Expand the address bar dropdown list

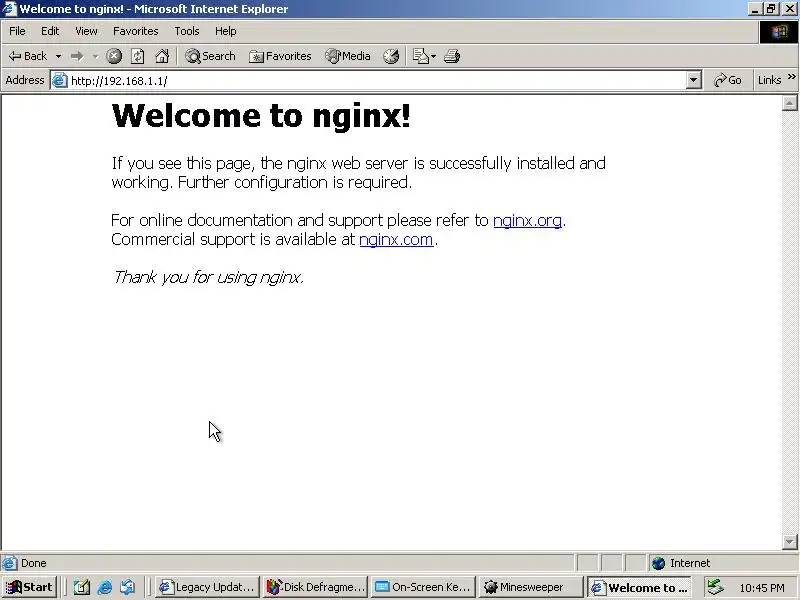tap(693, 80)
